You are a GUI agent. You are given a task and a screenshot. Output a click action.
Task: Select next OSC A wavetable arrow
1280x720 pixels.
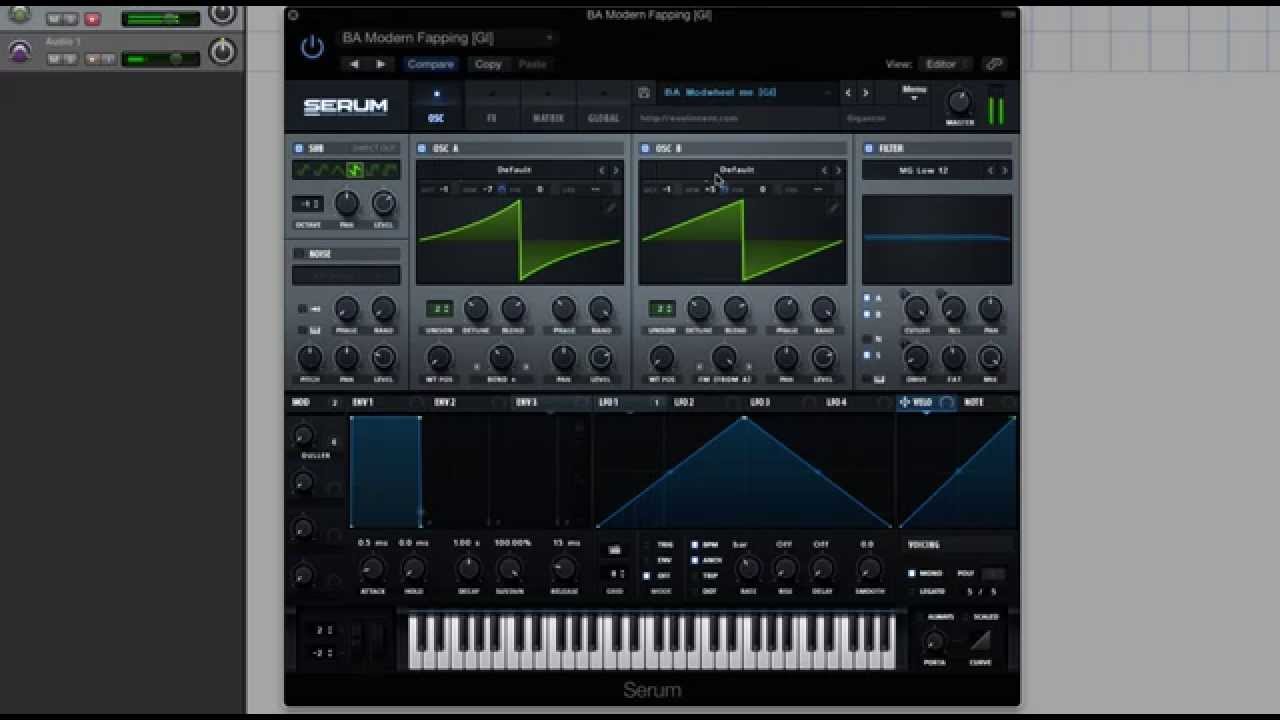click(x=615, y=170)
